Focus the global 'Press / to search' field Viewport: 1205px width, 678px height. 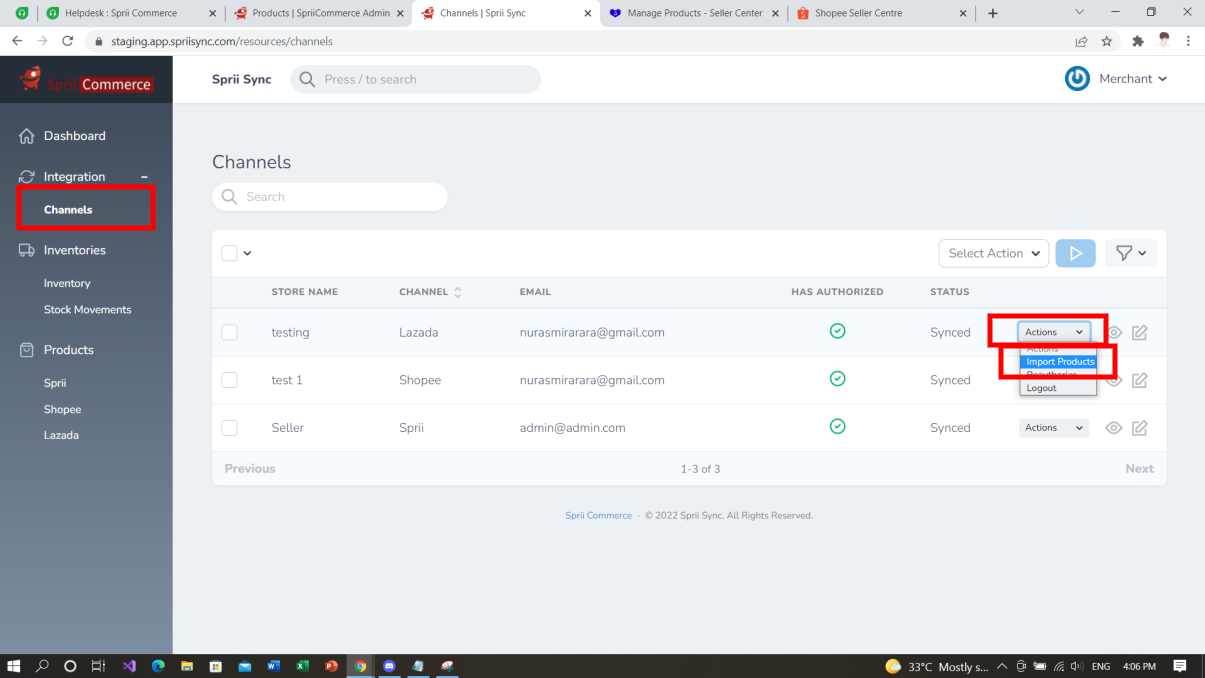[415, 80]
